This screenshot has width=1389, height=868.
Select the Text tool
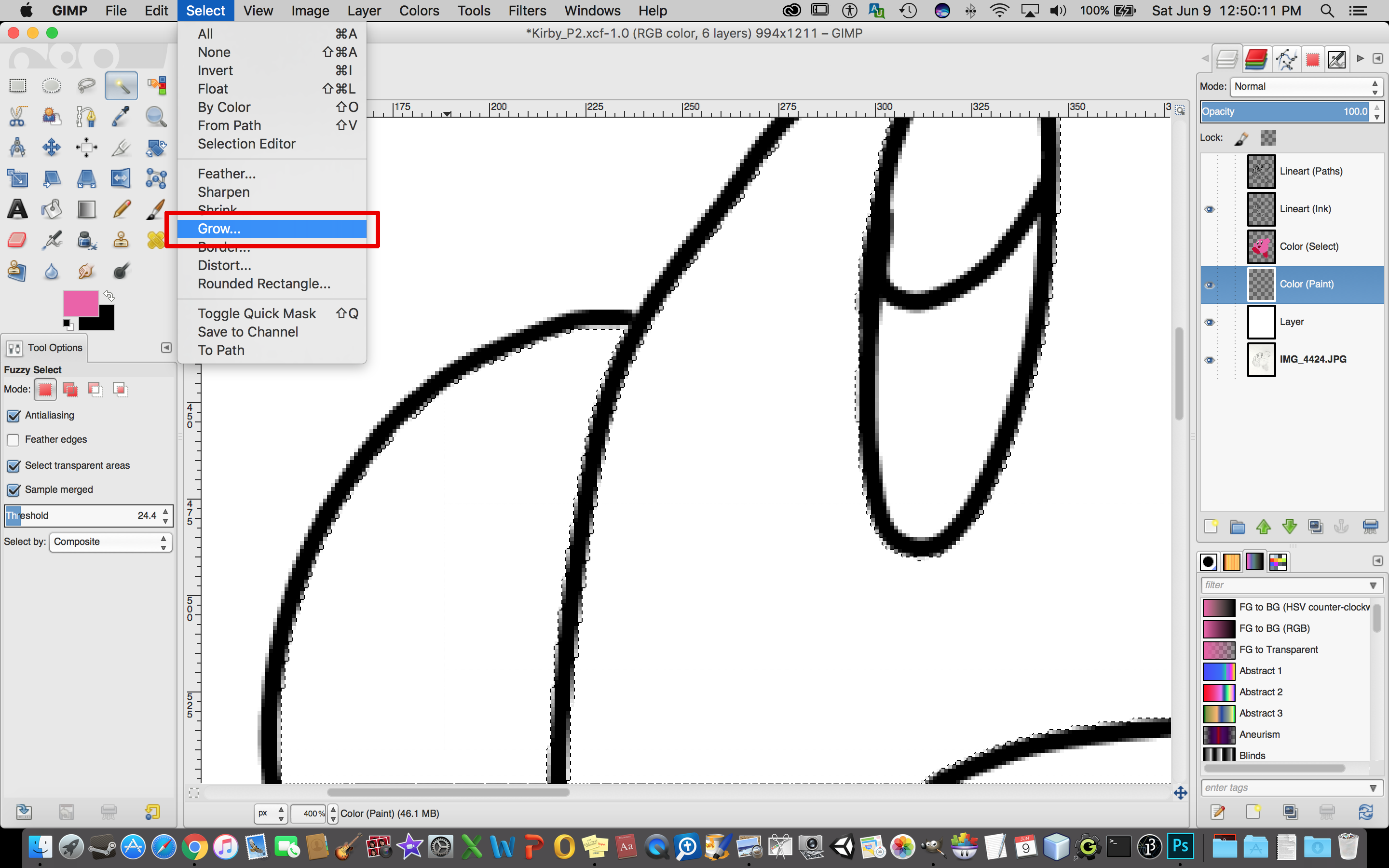click(x=18, y=209)
